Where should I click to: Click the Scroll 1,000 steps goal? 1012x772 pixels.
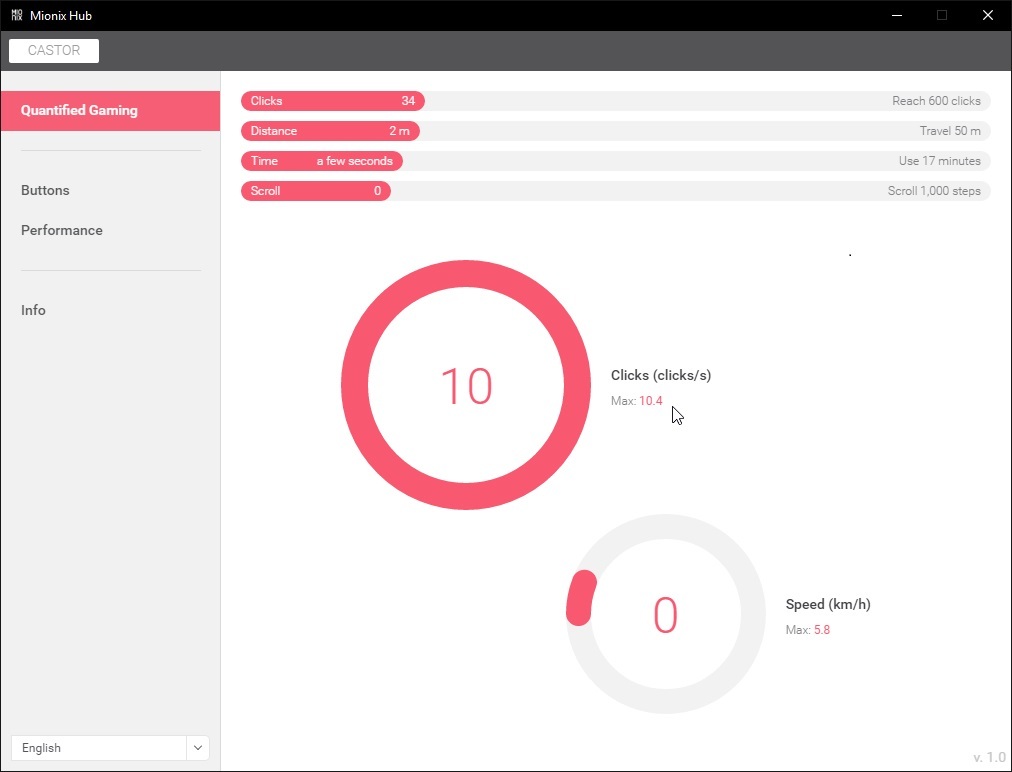click(x=934, y=191)
